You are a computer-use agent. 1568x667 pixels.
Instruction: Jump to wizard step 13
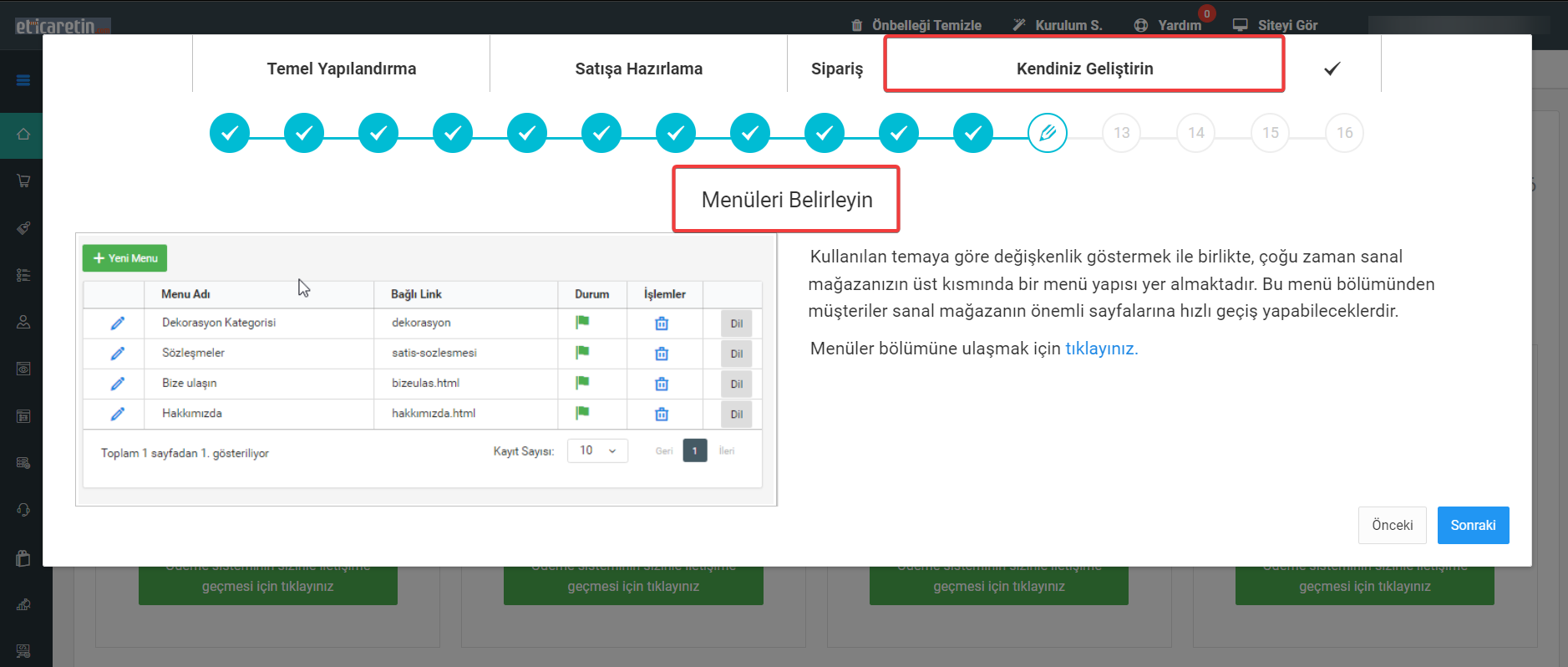click(x=1122, y=133)
